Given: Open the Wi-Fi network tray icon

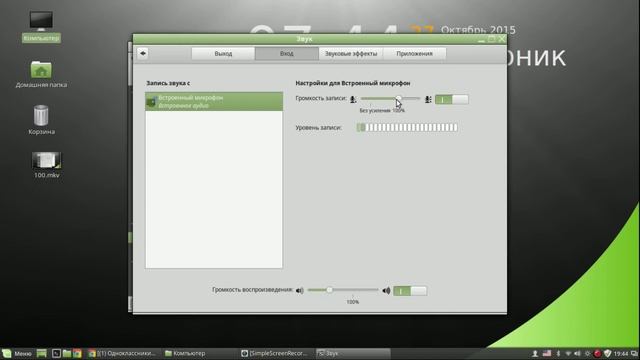Looking at the screenshot, I should (568, 353).
